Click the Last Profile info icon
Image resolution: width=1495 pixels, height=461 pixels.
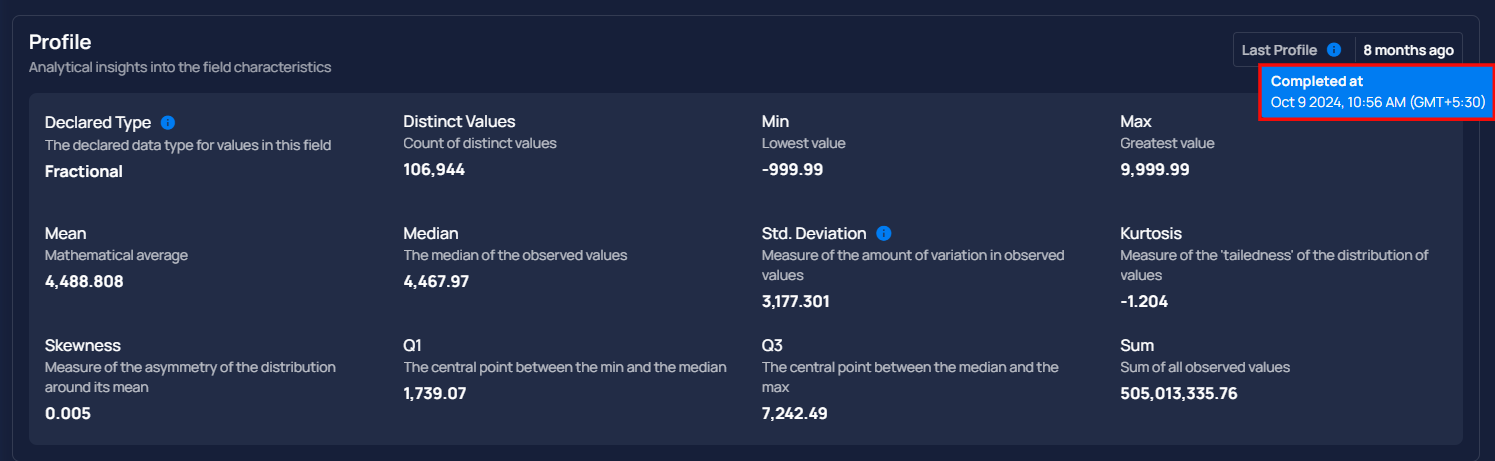(x=1333, y=50)
